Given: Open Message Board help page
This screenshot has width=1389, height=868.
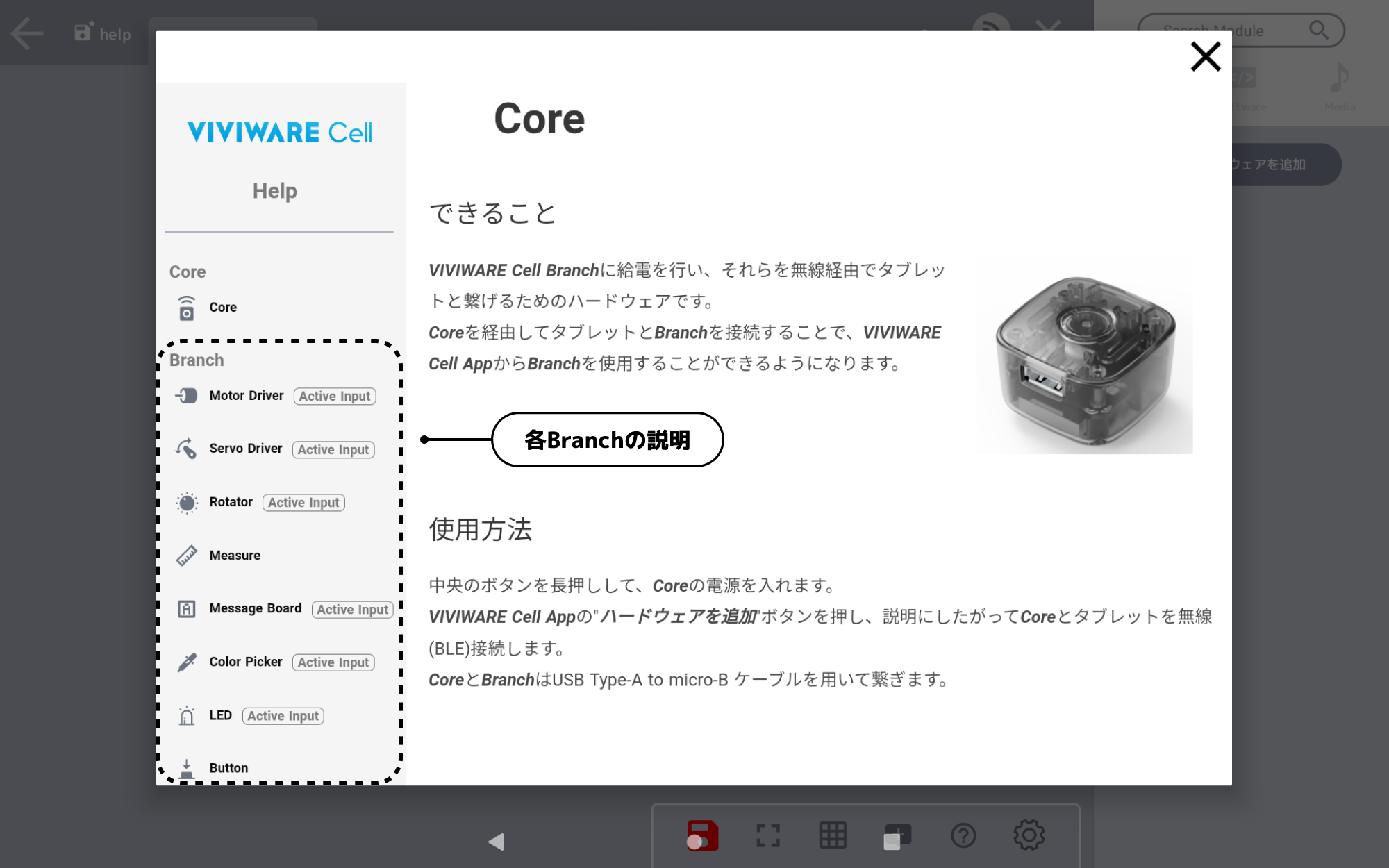Looking at the screenshot, I should tap(256, 608).
